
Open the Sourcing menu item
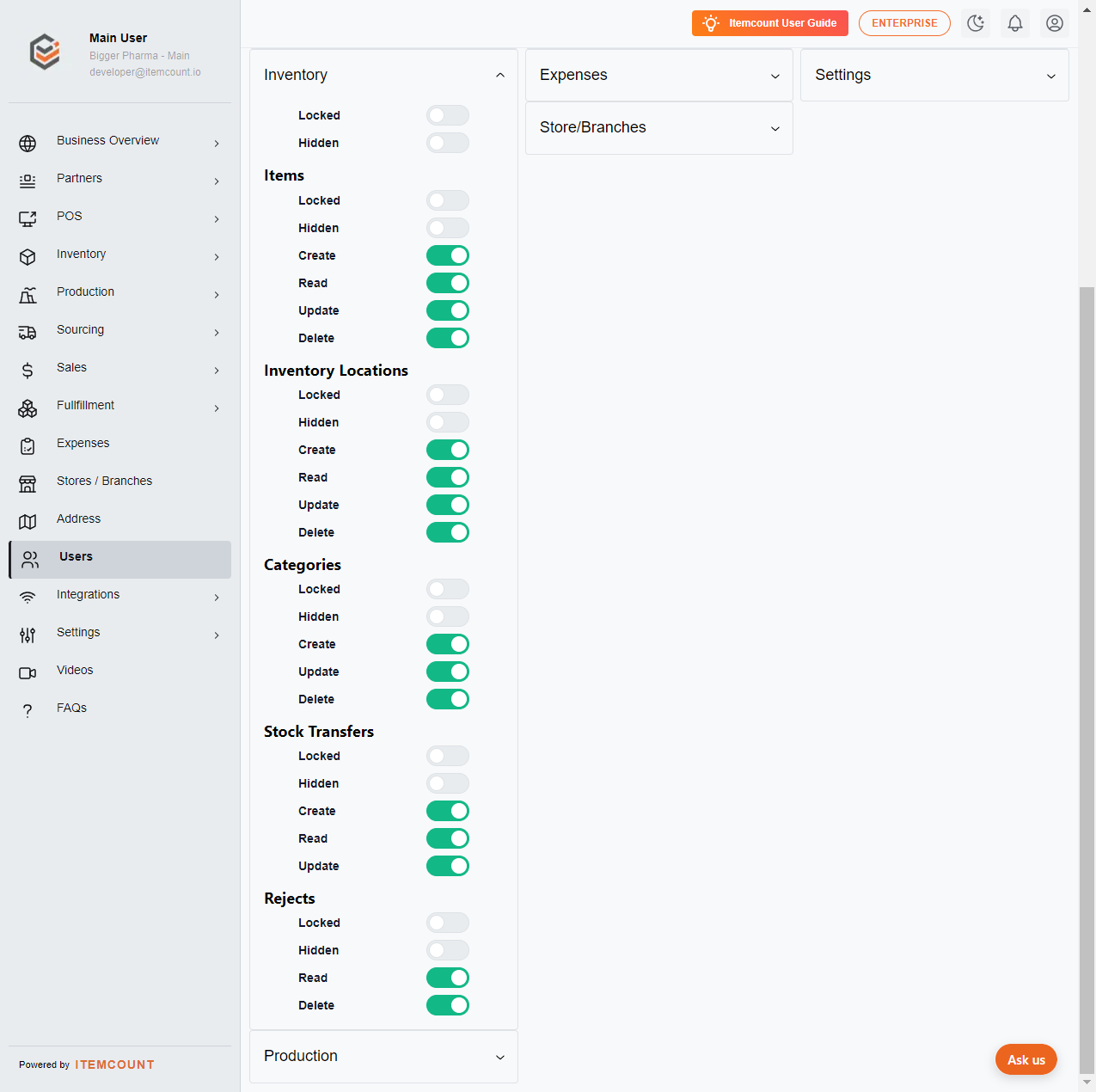tap(119, 332)
